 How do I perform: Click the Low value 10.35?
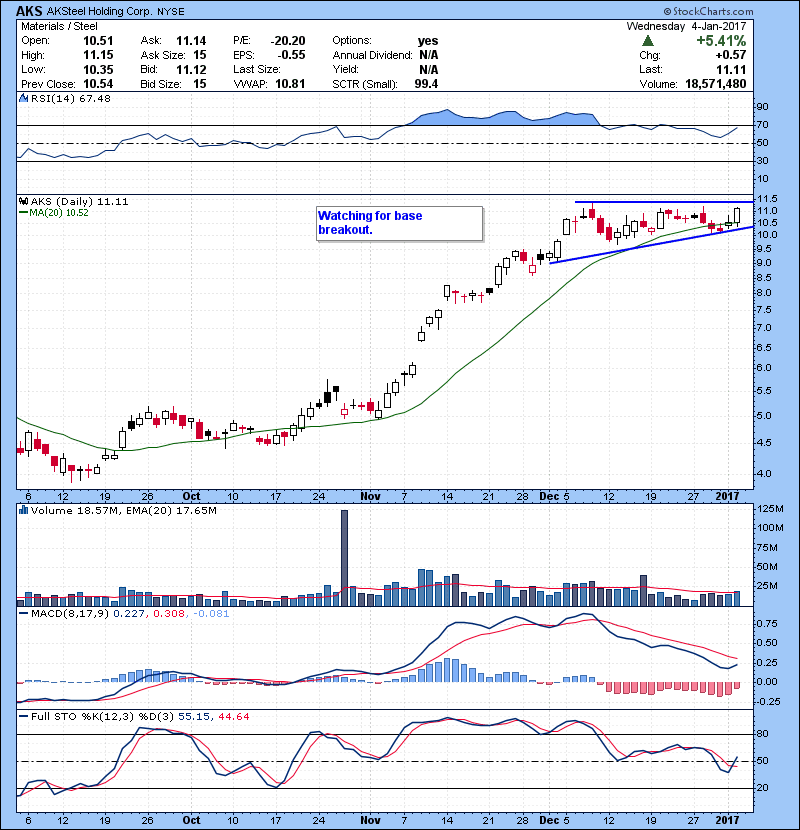pyautogui.click(x=98, y=69)
